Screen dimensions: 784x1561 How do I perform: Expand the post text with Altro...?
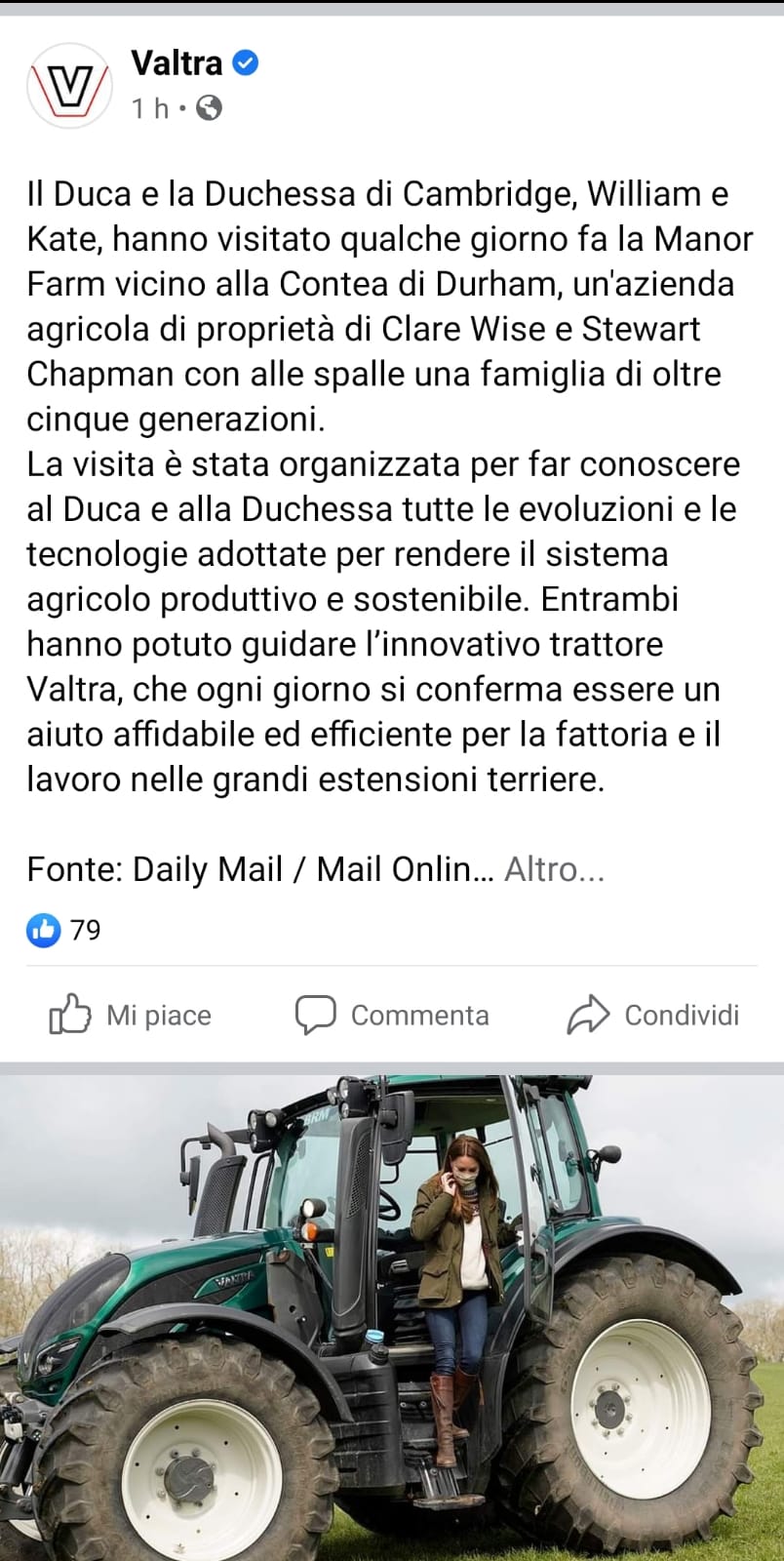click(x=554, y=869)
